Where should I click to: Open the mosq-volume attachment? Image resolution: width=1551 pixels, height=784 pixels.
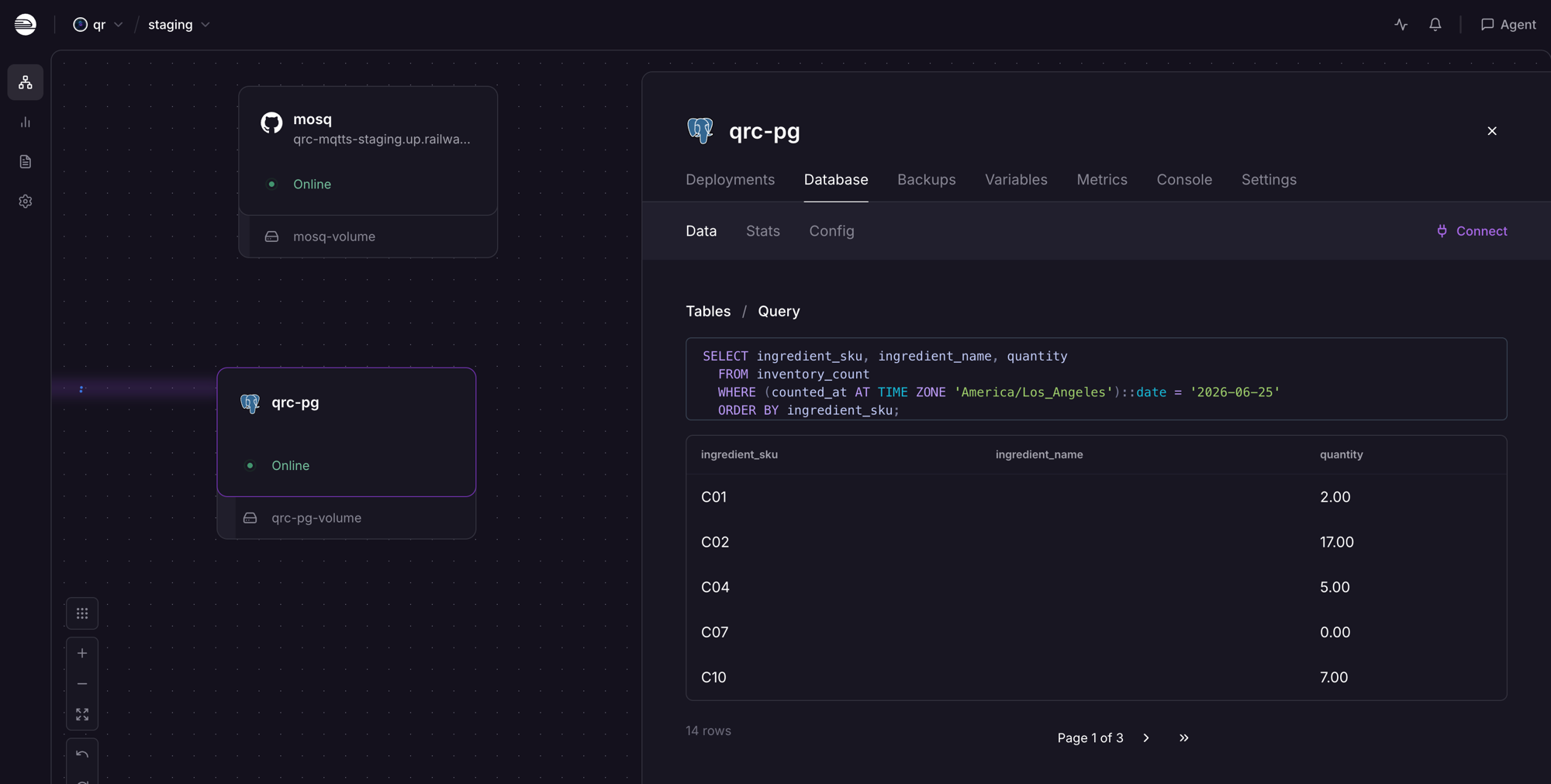pos(368,237)
